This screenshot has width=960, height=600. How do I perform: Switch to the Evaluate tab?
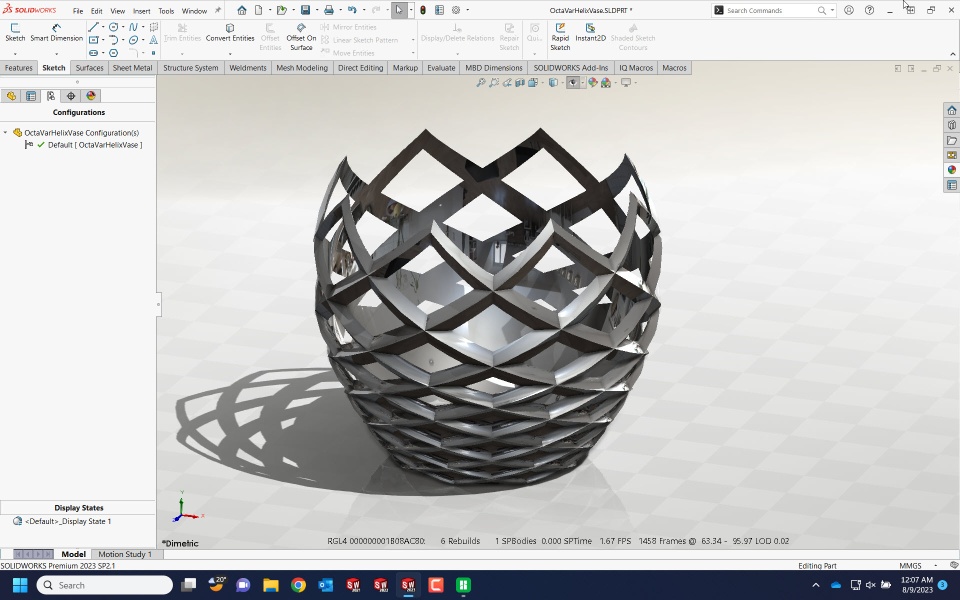pyautogui.click(x=441, y=68)
